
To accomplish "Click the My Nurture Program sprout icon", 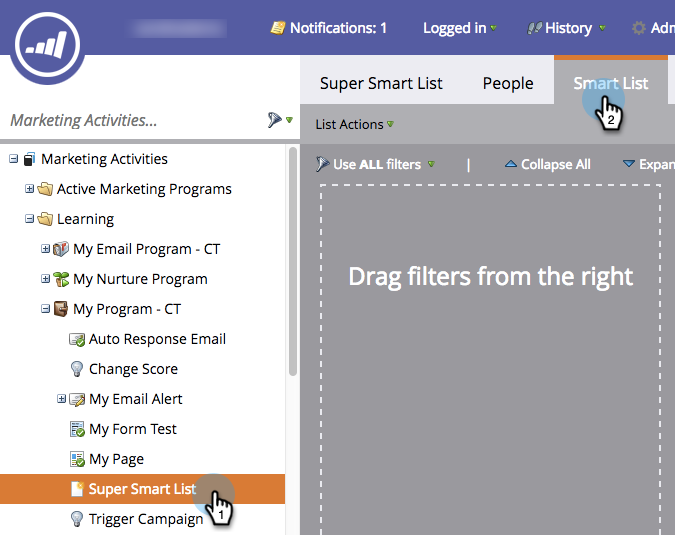I will click(61, 279).
